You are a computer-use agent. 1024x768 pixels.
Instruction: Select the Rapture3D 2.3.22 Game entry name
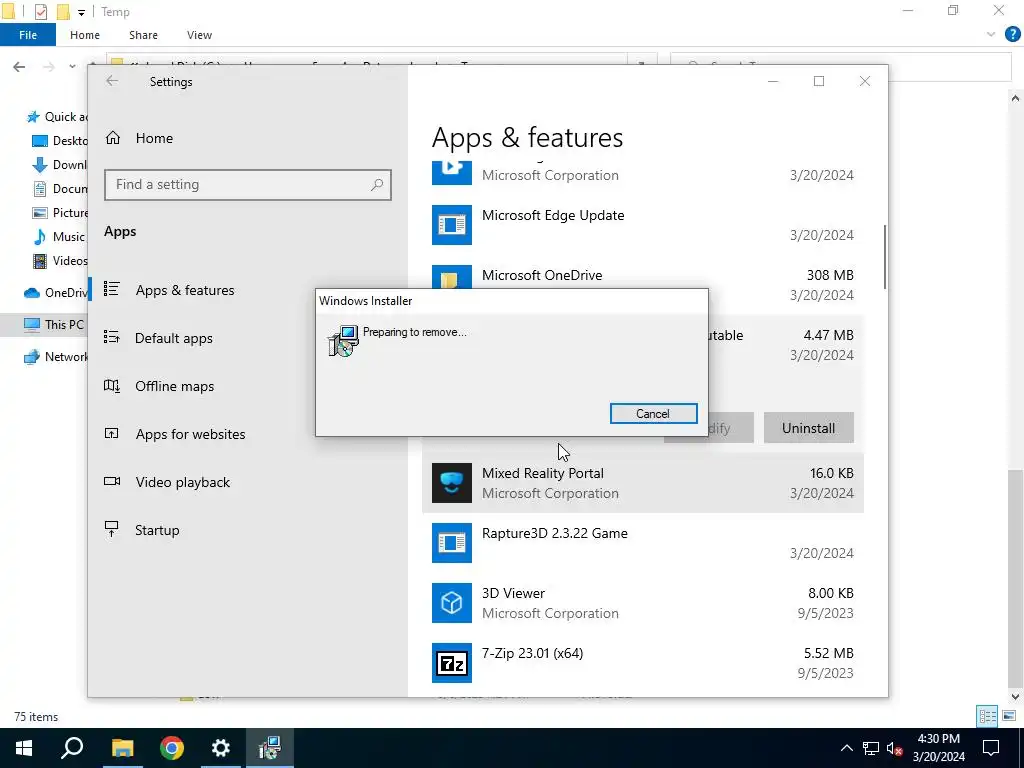coord(554,533)
